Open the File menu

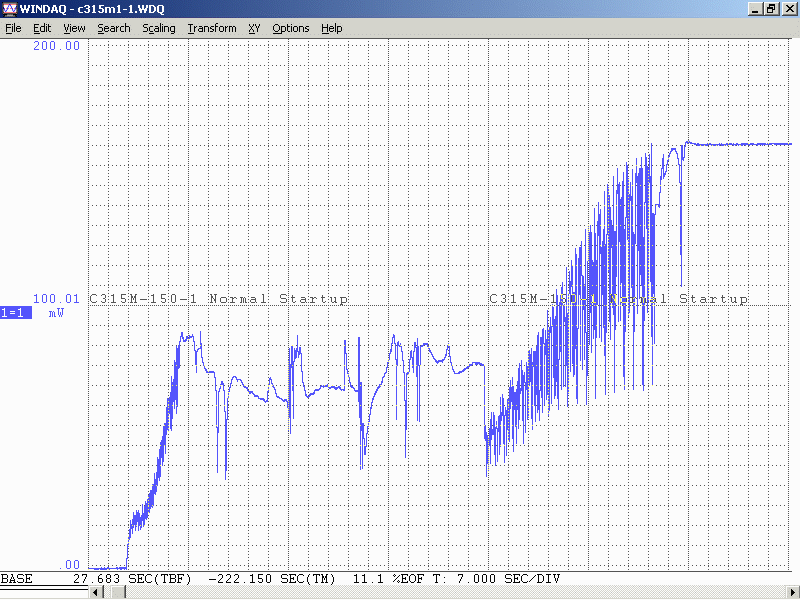click(13, 28)
